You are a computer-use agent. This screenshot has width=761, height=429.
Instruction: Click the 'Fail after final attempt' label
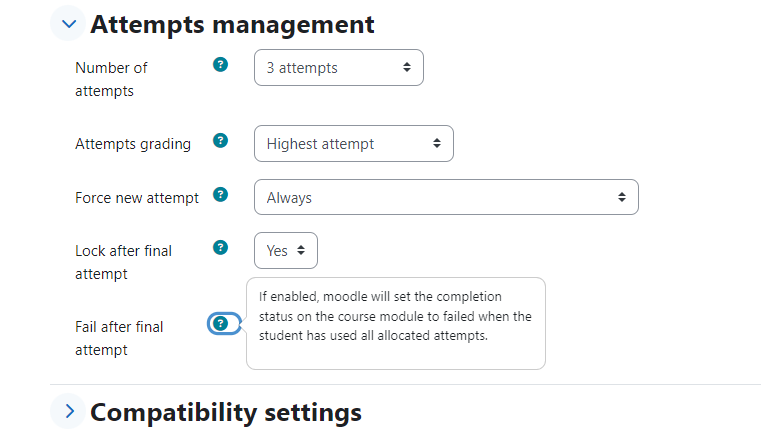coord(119,338)
